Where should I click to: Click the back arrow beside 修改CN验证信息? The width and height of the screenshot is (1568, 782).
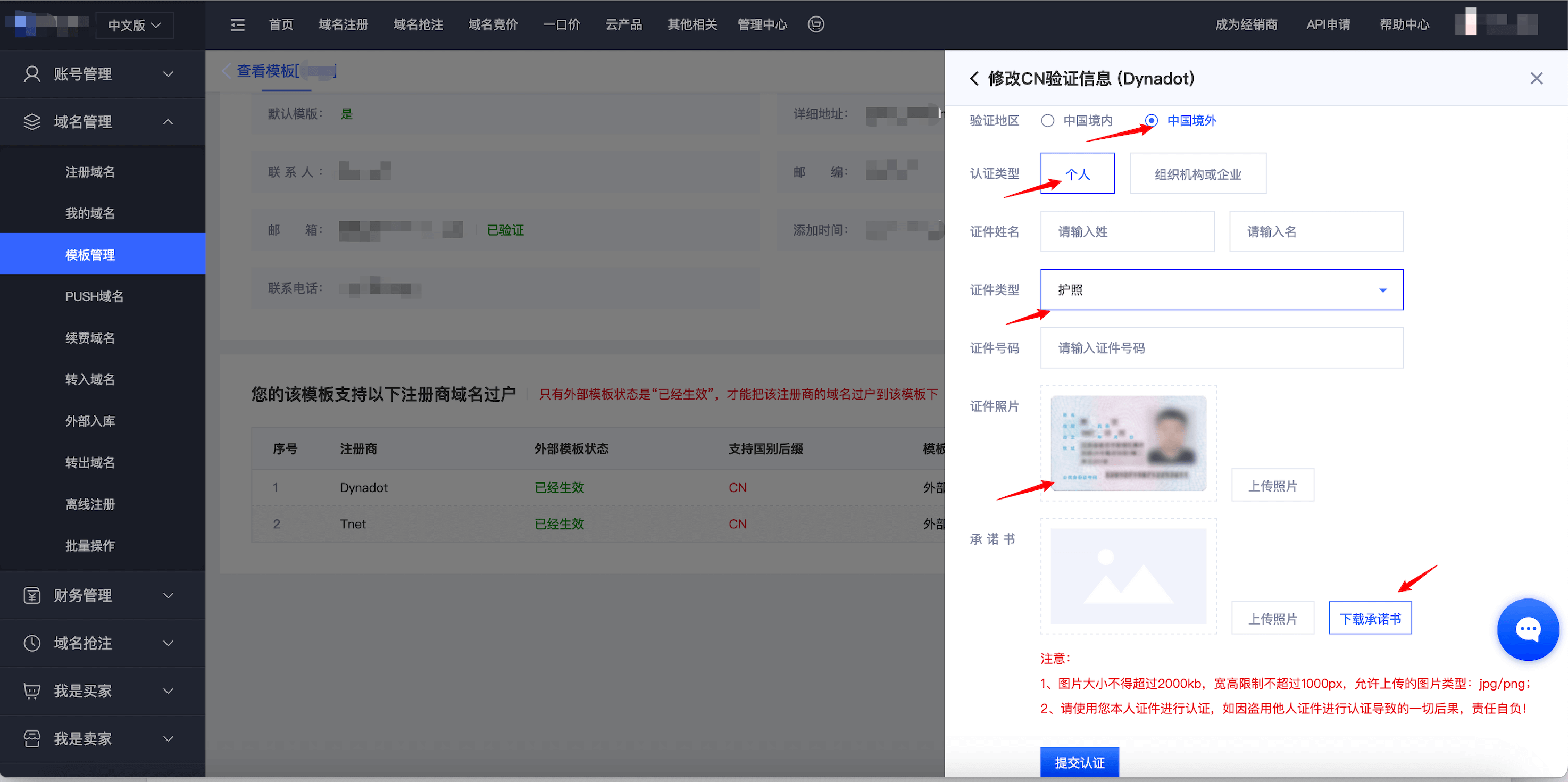(x=974, y=79)
